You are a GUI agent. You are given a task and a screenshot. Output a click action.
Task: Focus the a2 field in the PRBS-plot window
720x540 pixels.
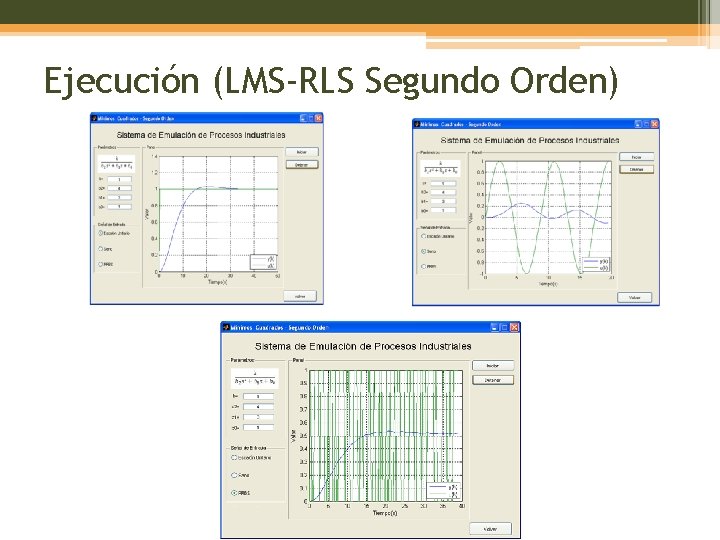pyautogui.click(x=258, y=406)
